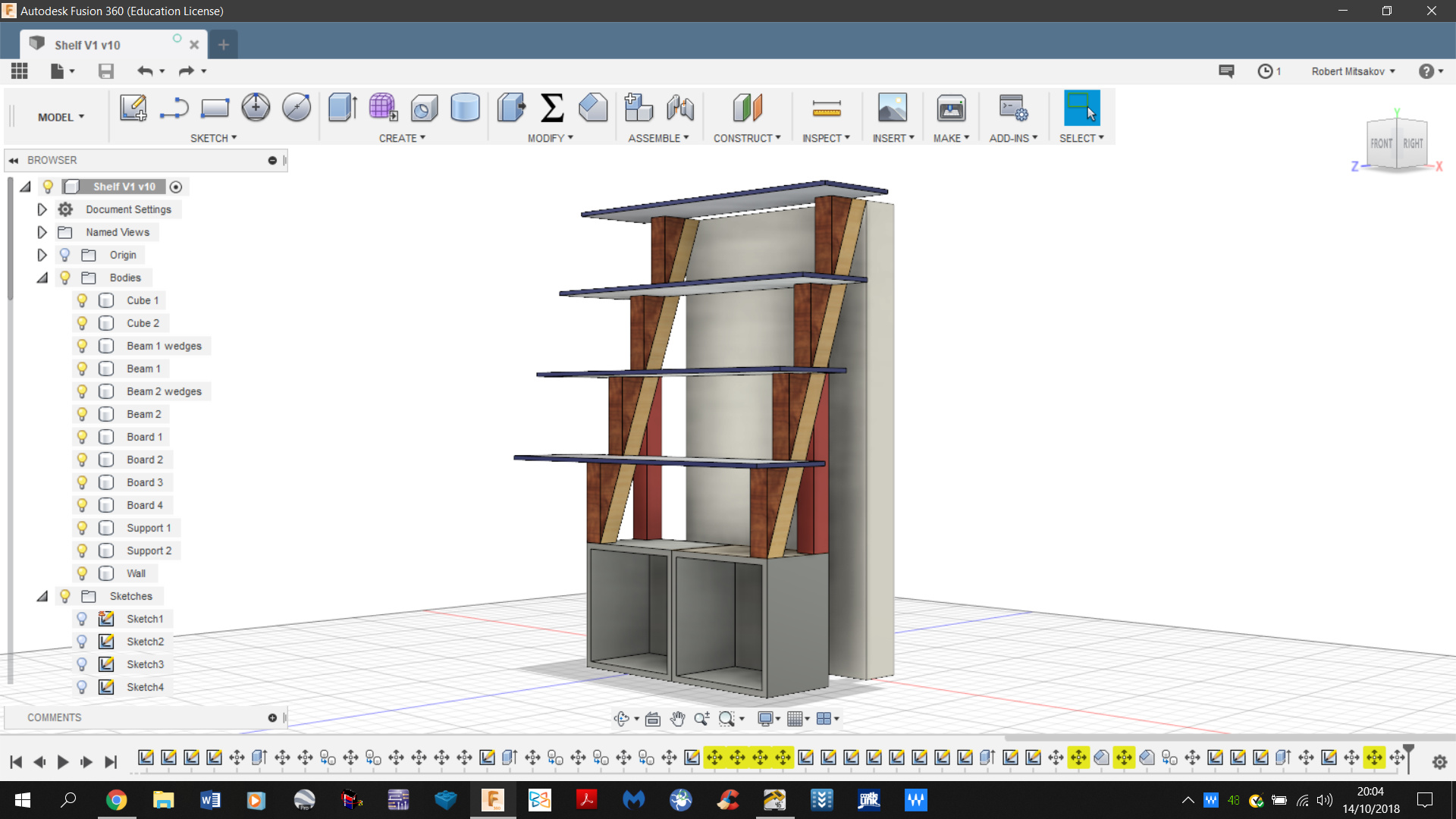Click the RIGHT face of ViewCube
1456x819 pixels.
pyautogui.click(x=1413, y=143)
